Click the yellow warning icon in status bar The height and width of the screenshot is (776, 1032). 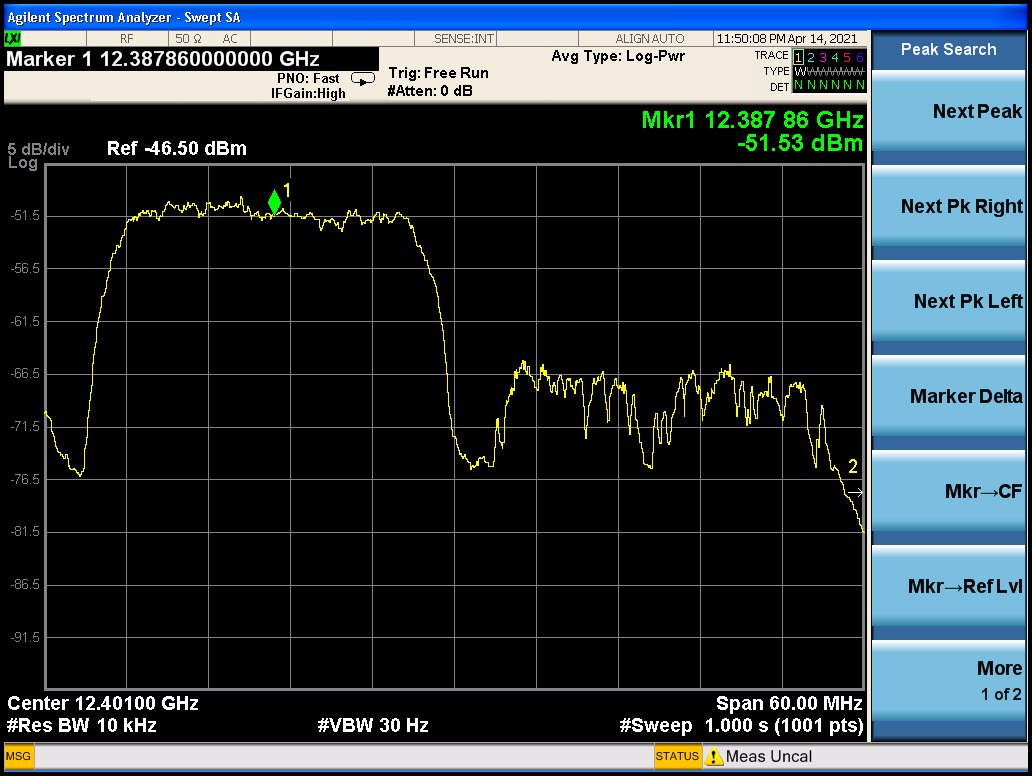pos(713,757)
